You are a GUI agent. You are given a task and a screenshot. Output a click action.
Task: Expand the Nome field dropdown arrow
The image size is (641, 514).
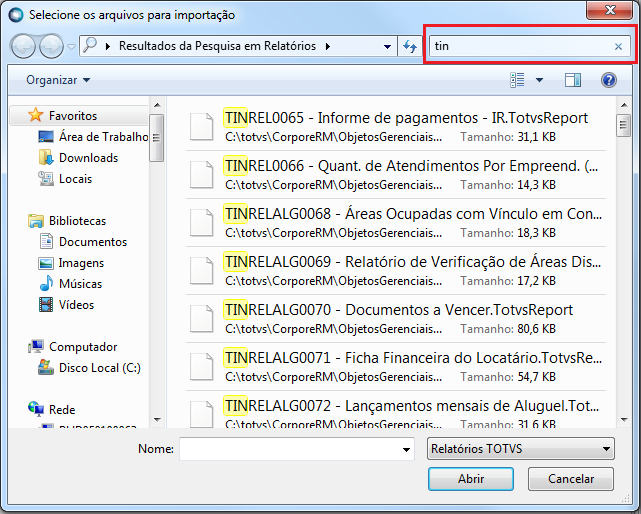click(406, 449)
